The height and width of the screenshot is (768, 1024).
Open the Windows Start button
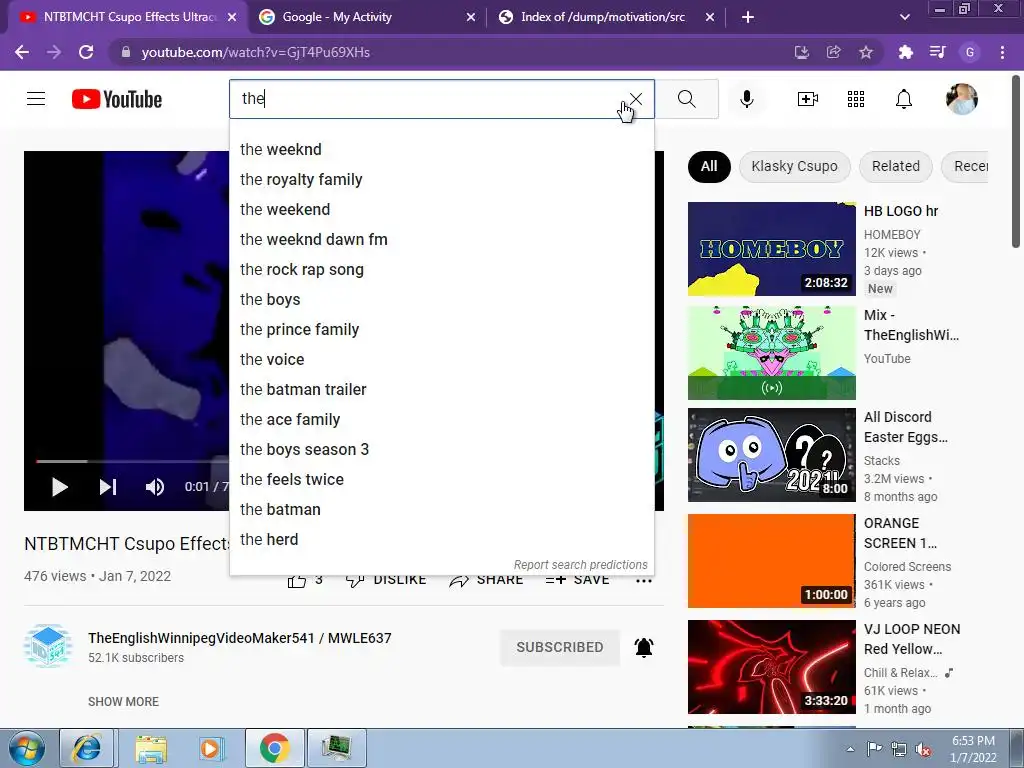[26, 748]
